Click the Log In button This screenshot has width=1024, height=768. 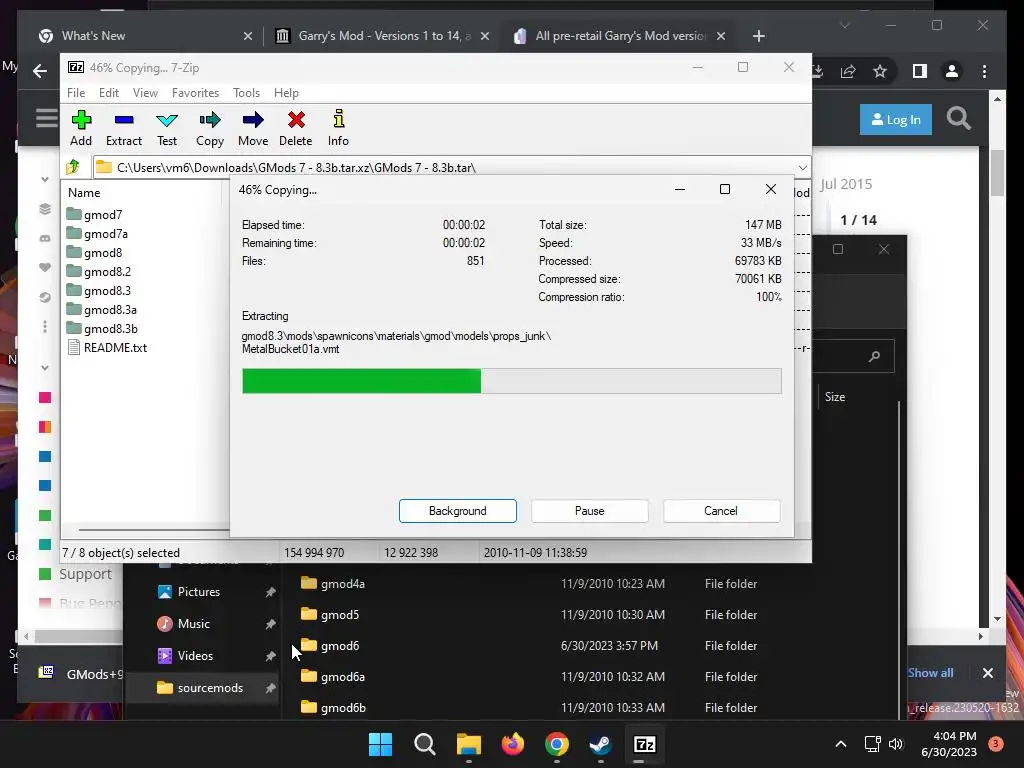(x=895, y=120)
